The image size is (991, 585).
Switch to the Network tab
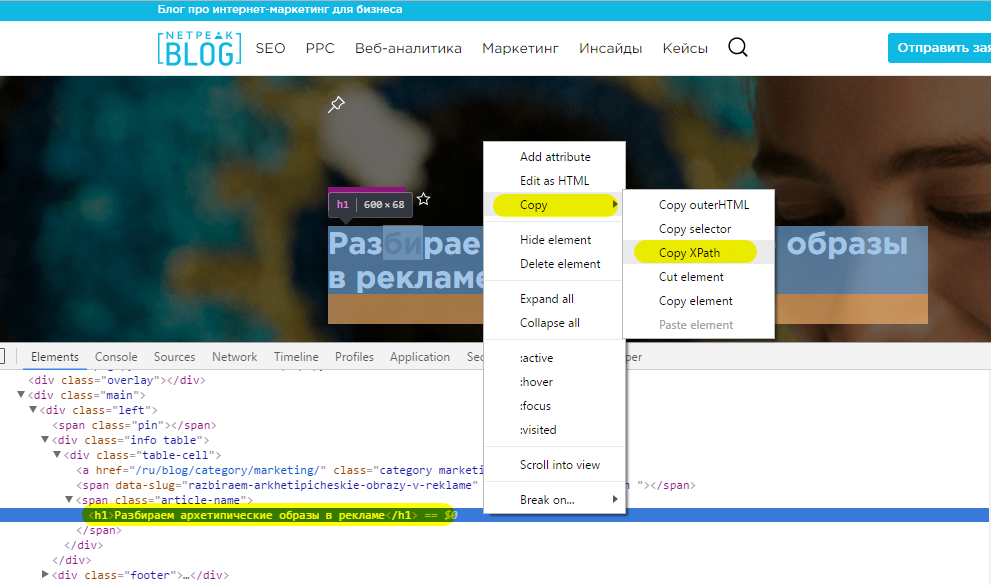234,357
